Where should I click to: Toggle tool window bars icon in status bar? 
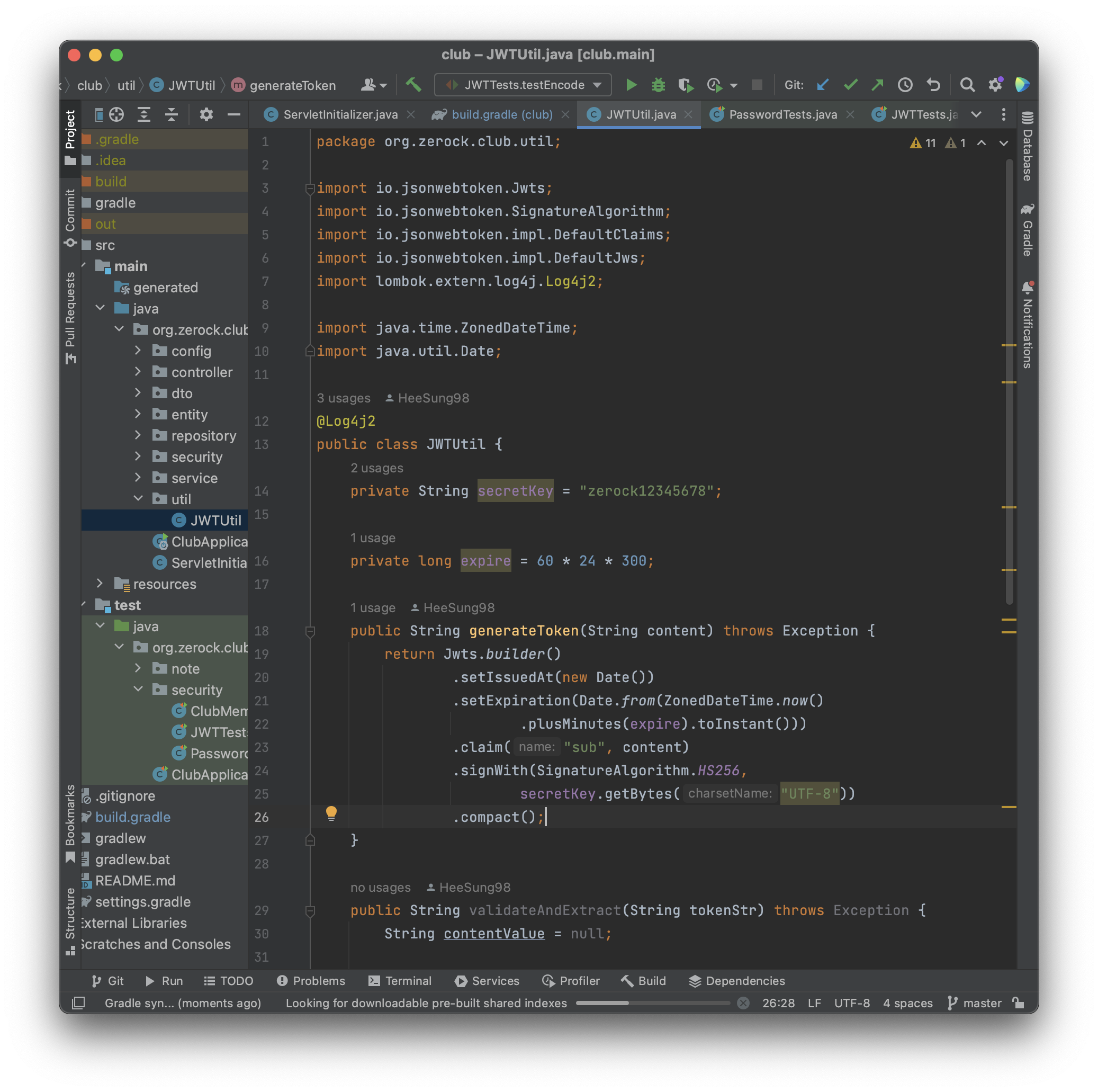(x=79, y=1003)
